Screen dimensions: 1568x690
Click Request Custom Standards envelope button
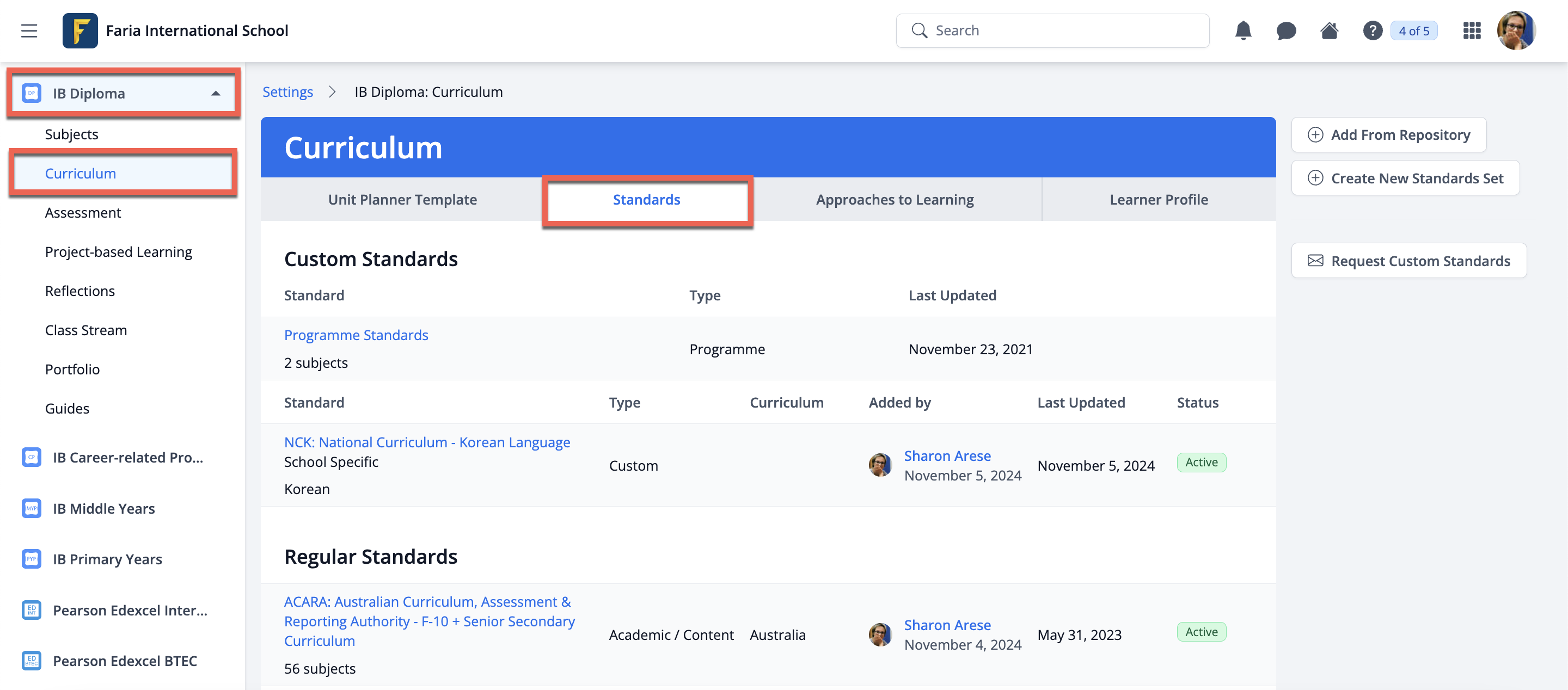(1408, 261)
